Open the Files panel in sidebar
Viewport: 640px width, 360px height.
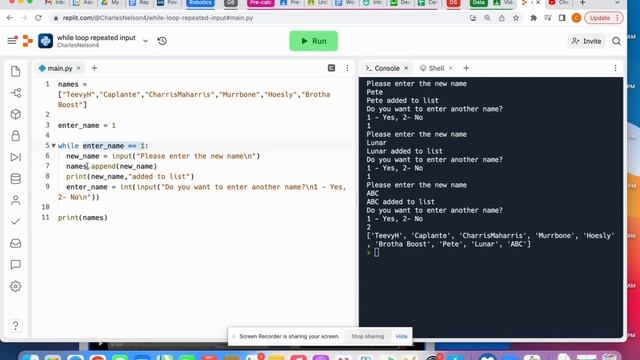pos(16,71)
